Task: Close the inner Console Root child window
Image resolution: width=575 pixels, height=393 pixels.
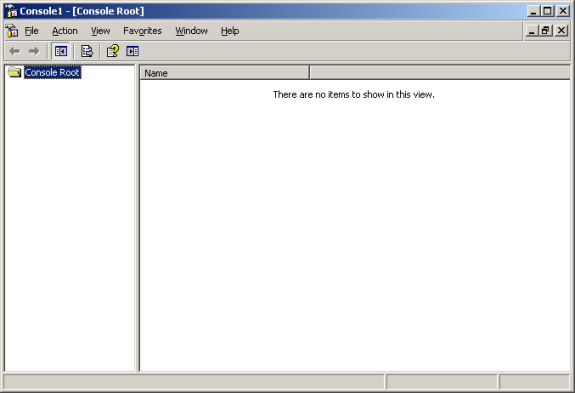Action: (561, 30)
